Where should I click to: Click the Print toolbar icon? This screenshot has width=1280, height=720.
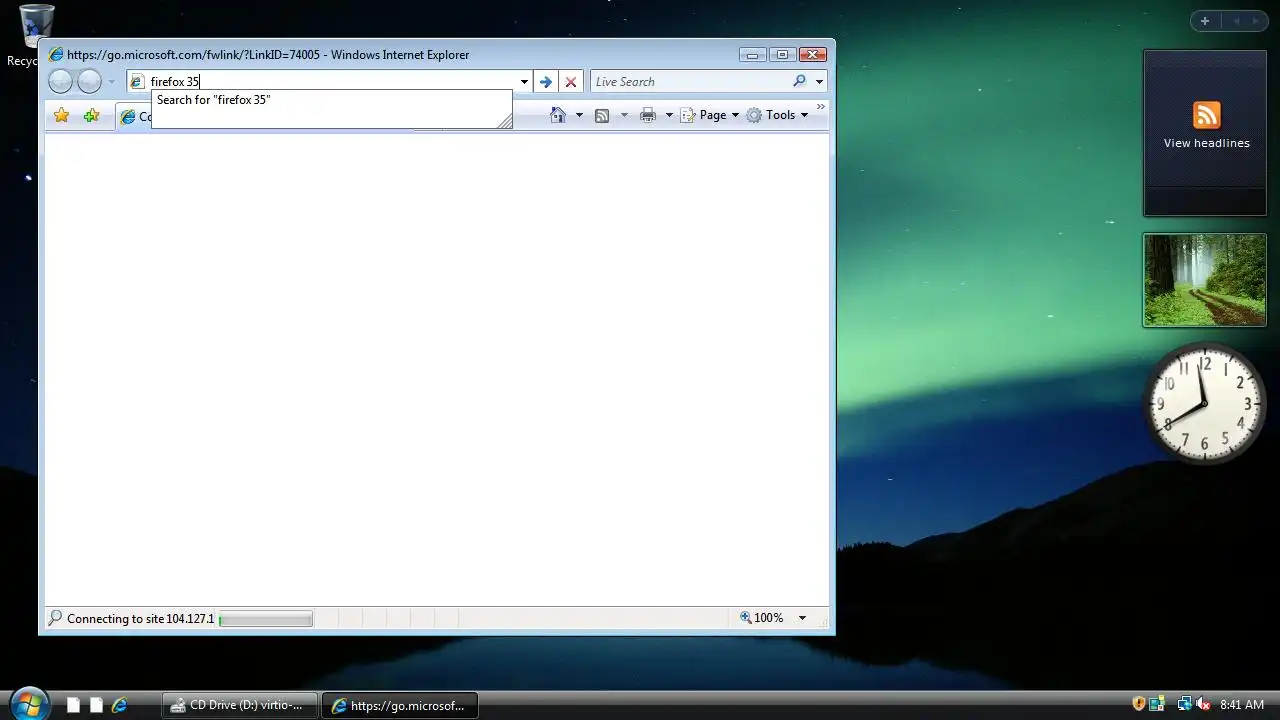[648, 115]
